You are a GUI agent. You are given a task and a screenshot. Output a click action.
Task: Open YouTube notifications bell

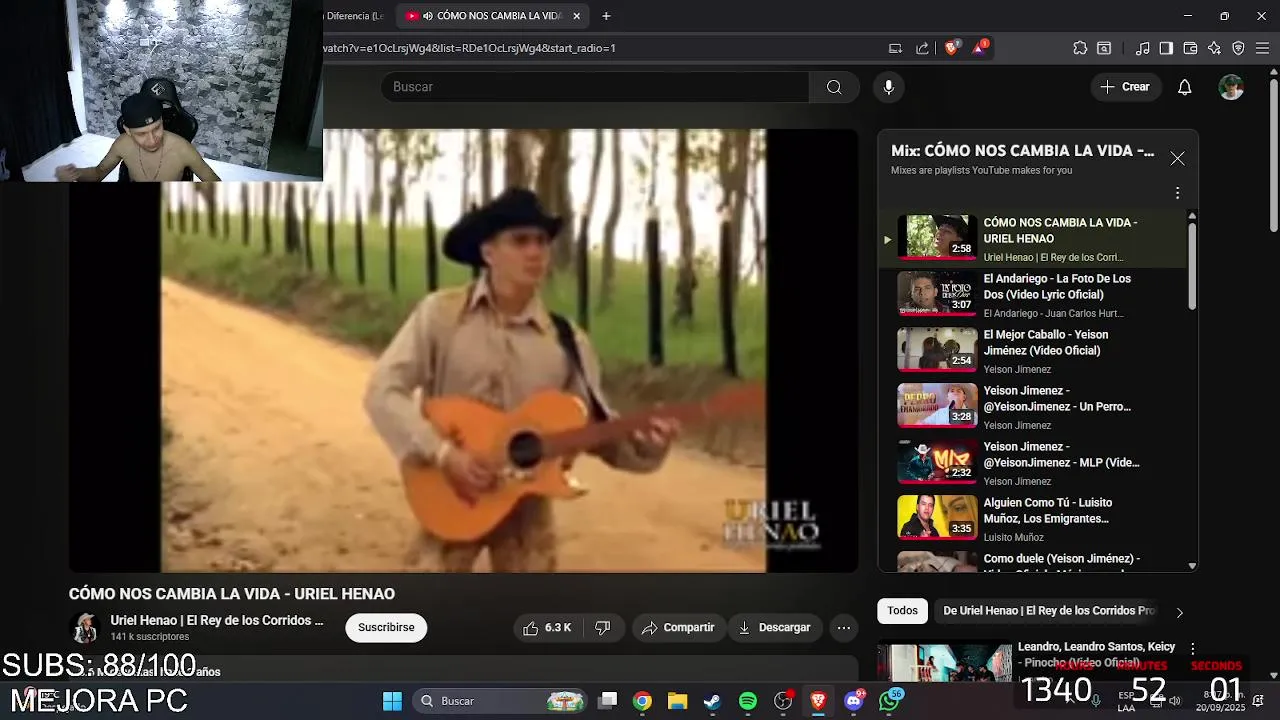click(x=1184, y=87)
